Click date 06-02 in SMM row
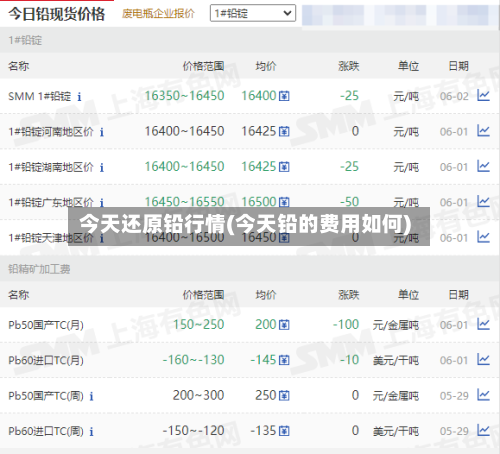 (x=454, y=96)
